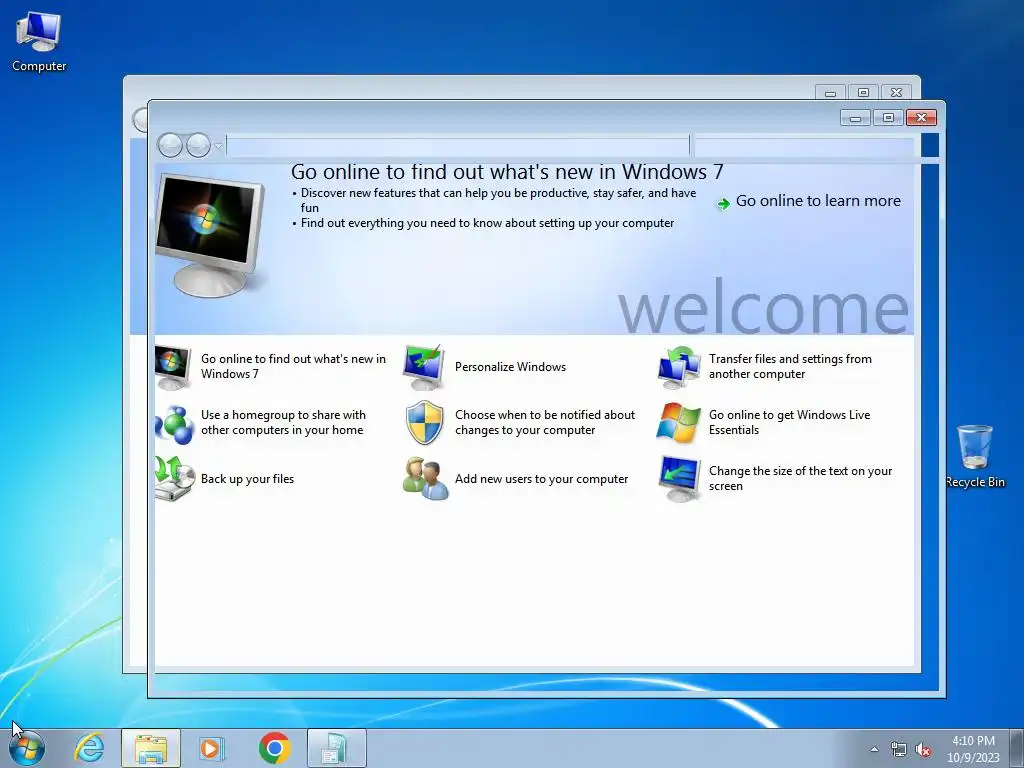
Task: Close the back window behind
Action: (x=897, y=93)
